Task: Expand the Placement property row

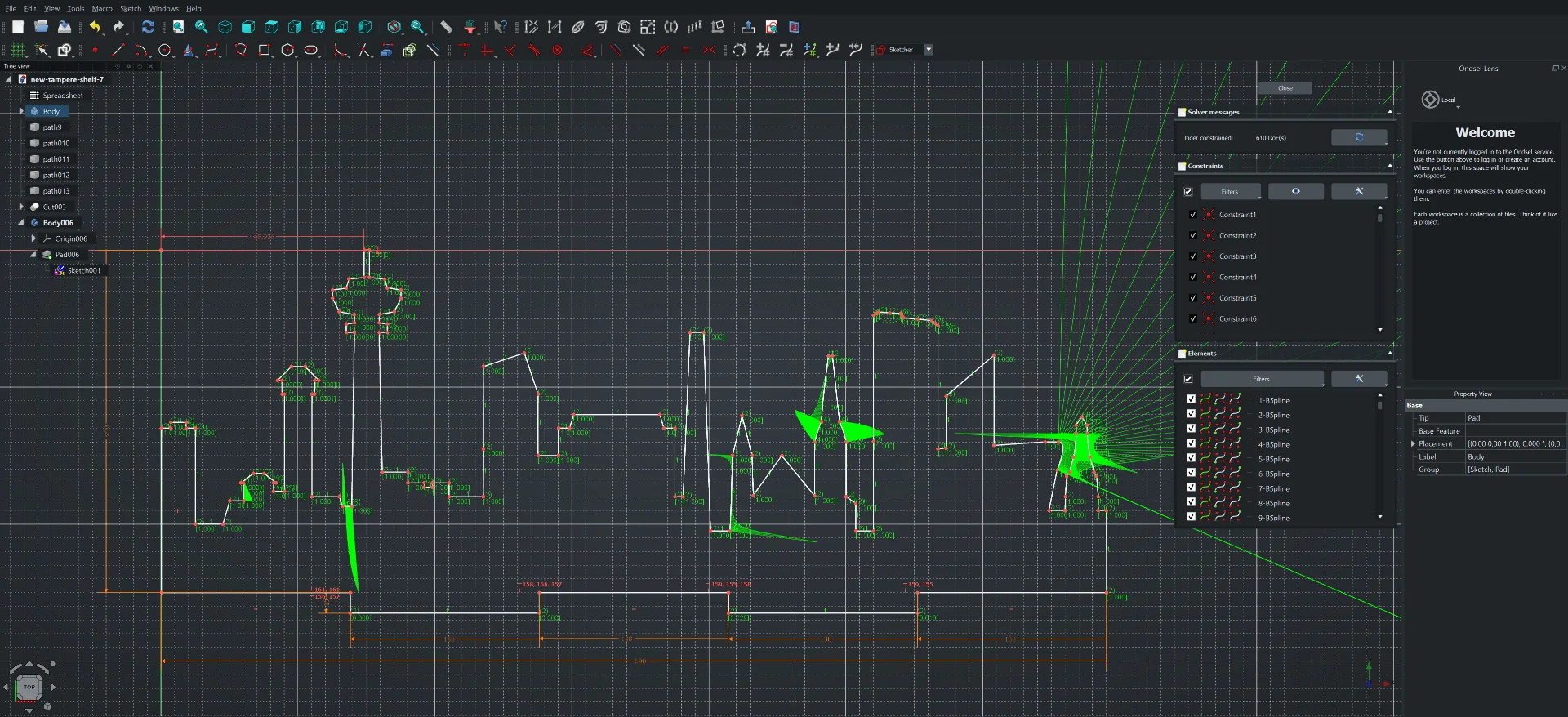Action: (1413, 443)
